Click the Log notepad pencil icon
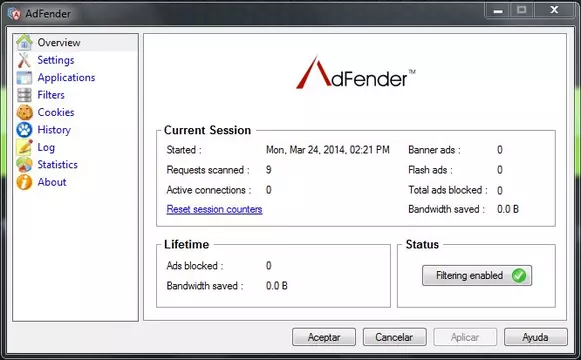 click(24, 147)
